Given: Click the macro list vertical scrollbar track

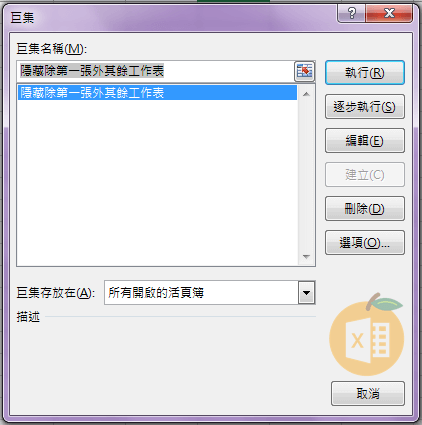Looking at the screenshot, I should 306,176.
